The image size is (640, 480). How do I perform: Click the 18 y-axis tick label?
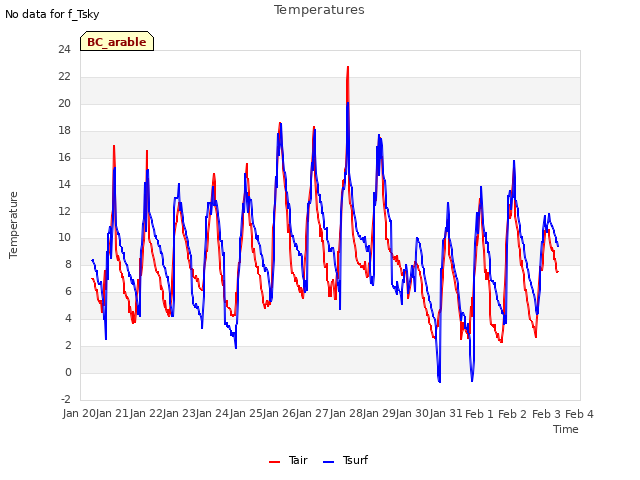pyautogui.click(x=64, y=131)
